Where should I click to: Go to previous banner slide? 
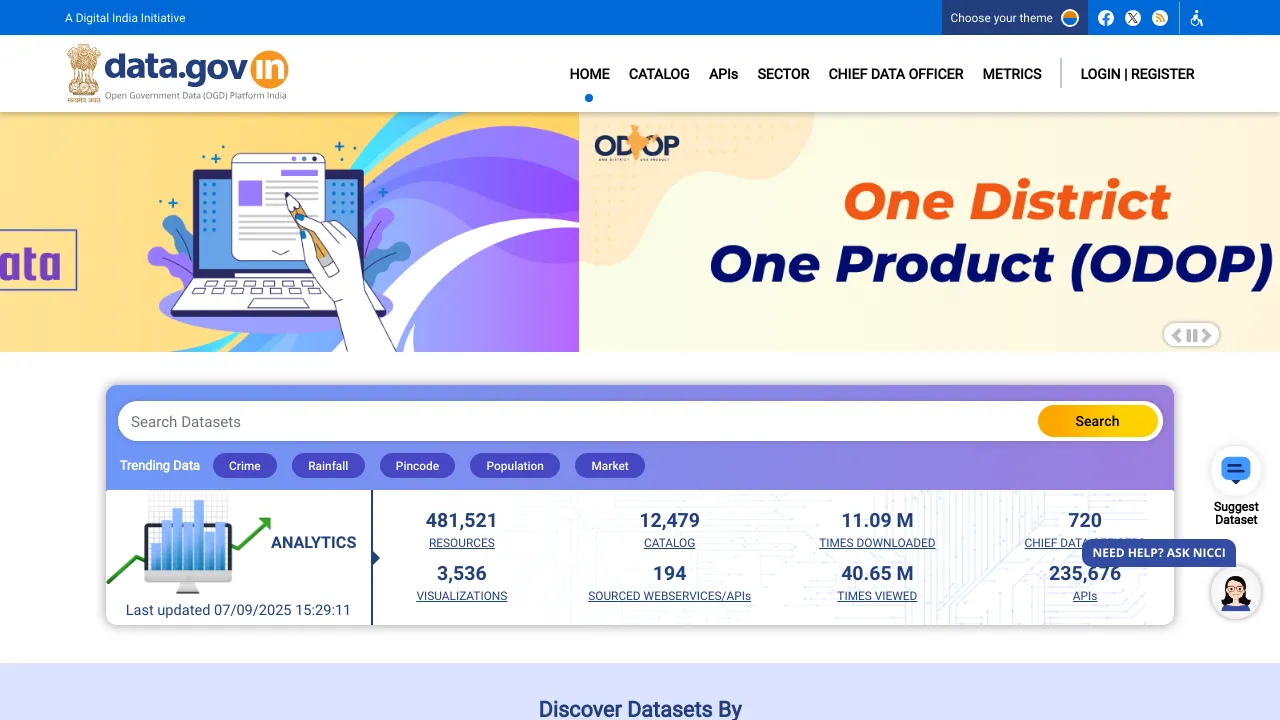click(1177, 335)
